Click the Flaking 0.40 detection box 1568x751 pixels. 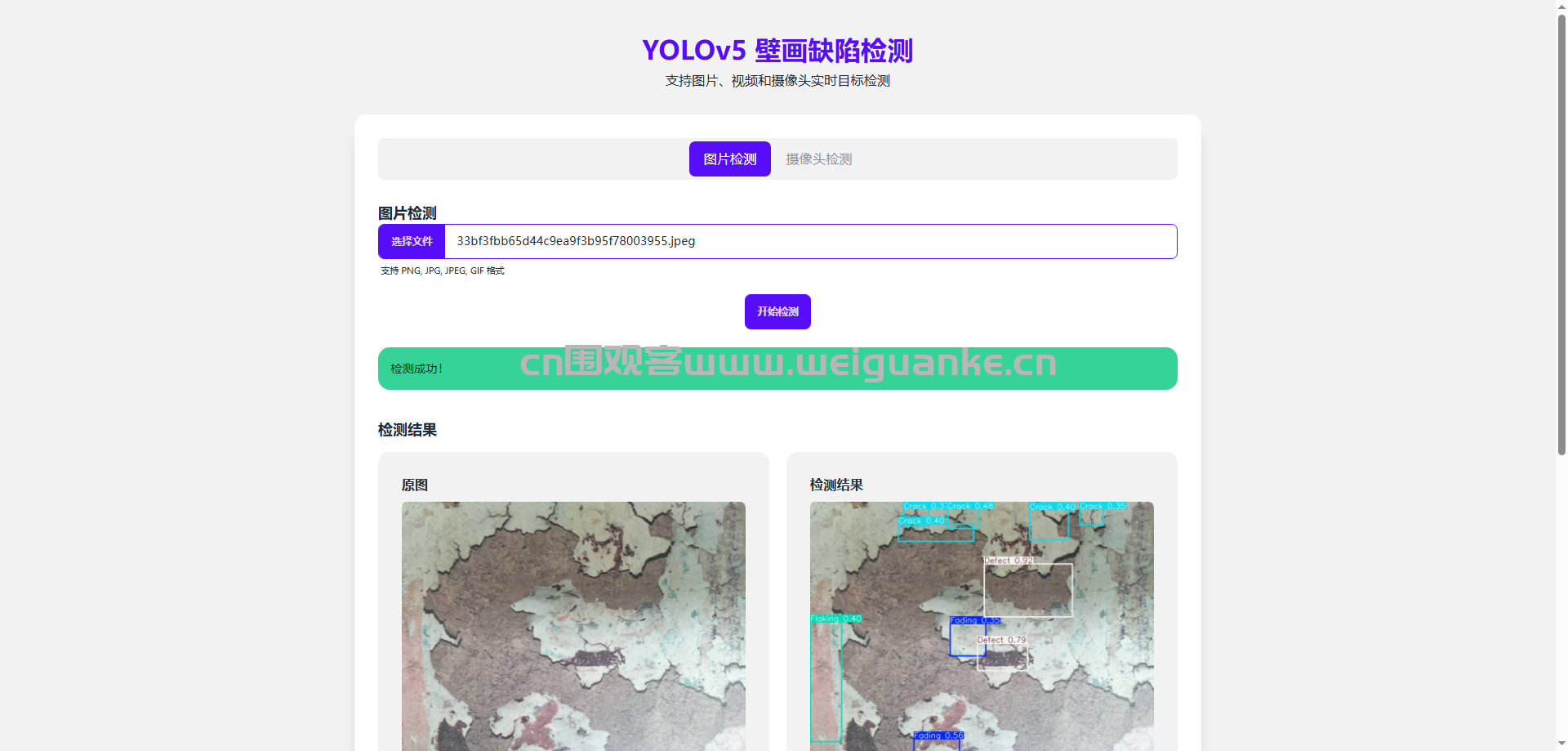[x=826, y=682]
